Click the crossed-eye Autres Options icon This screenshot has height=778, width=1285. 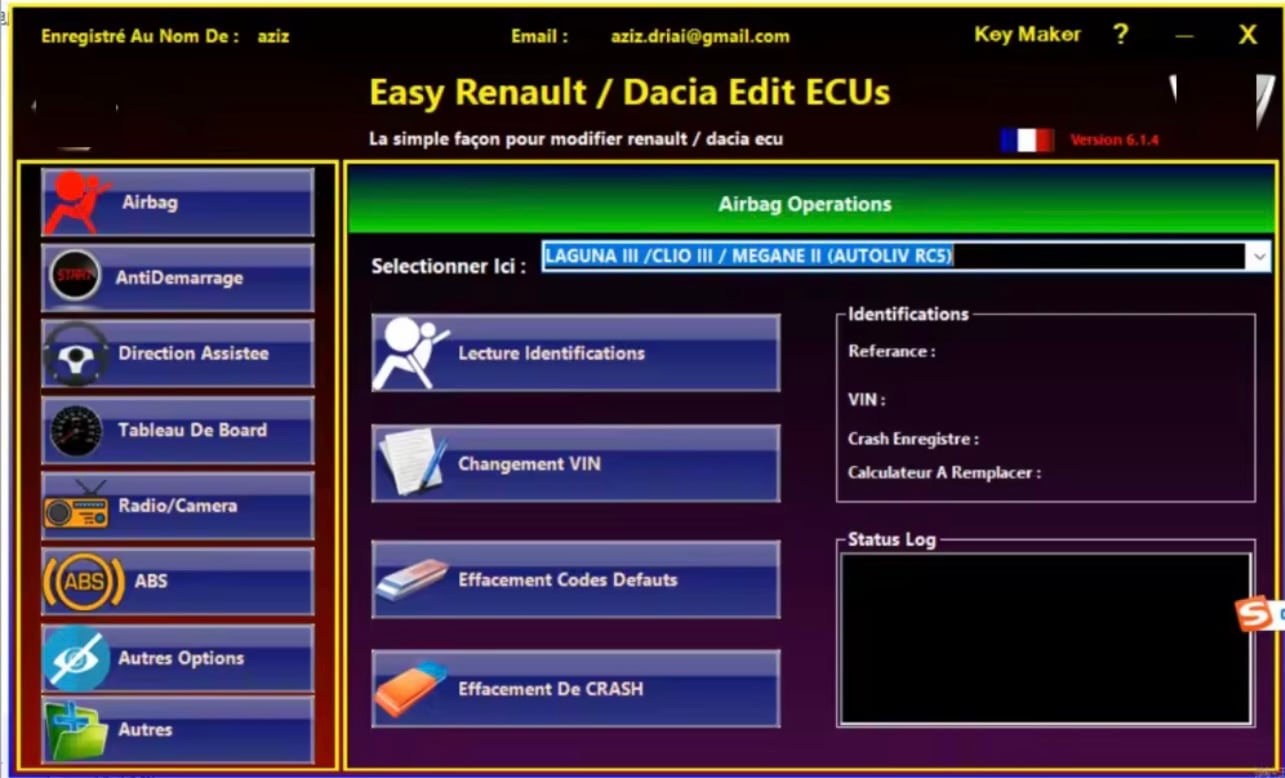pyautogui.click(x=76, y=658)
